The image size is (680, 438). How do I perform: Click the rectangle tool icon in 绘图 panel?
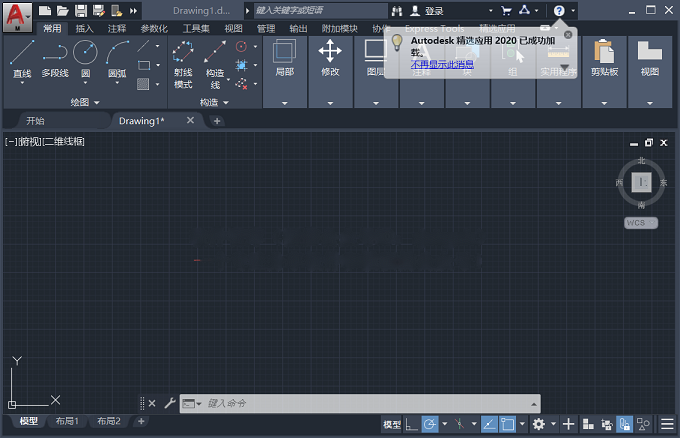click(144, 65)
